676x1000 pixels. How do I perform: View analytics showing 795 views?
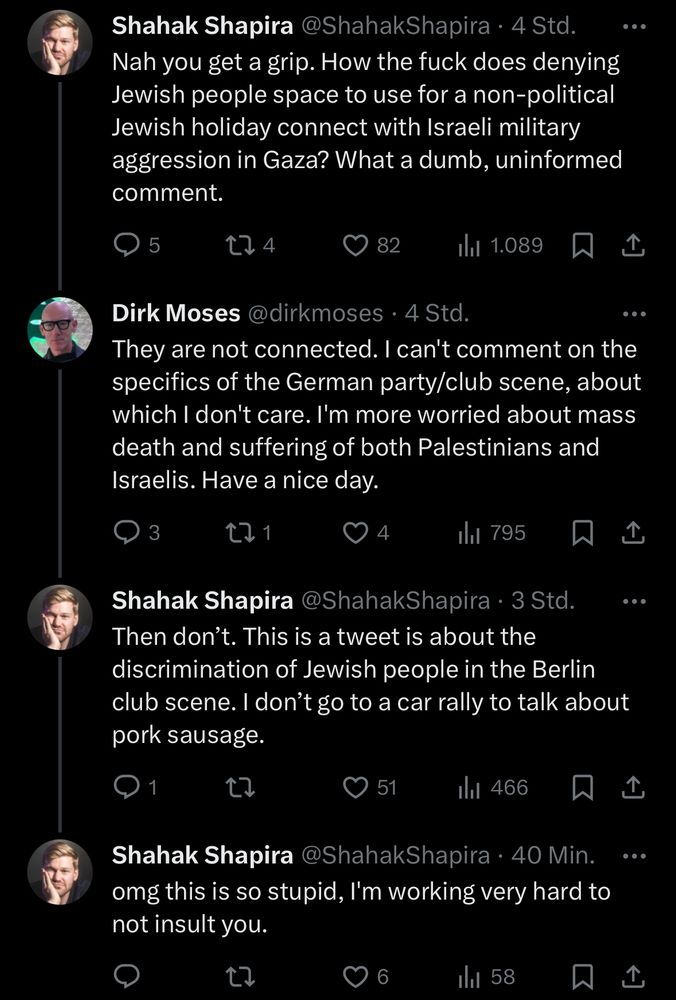tap(491, 534)
